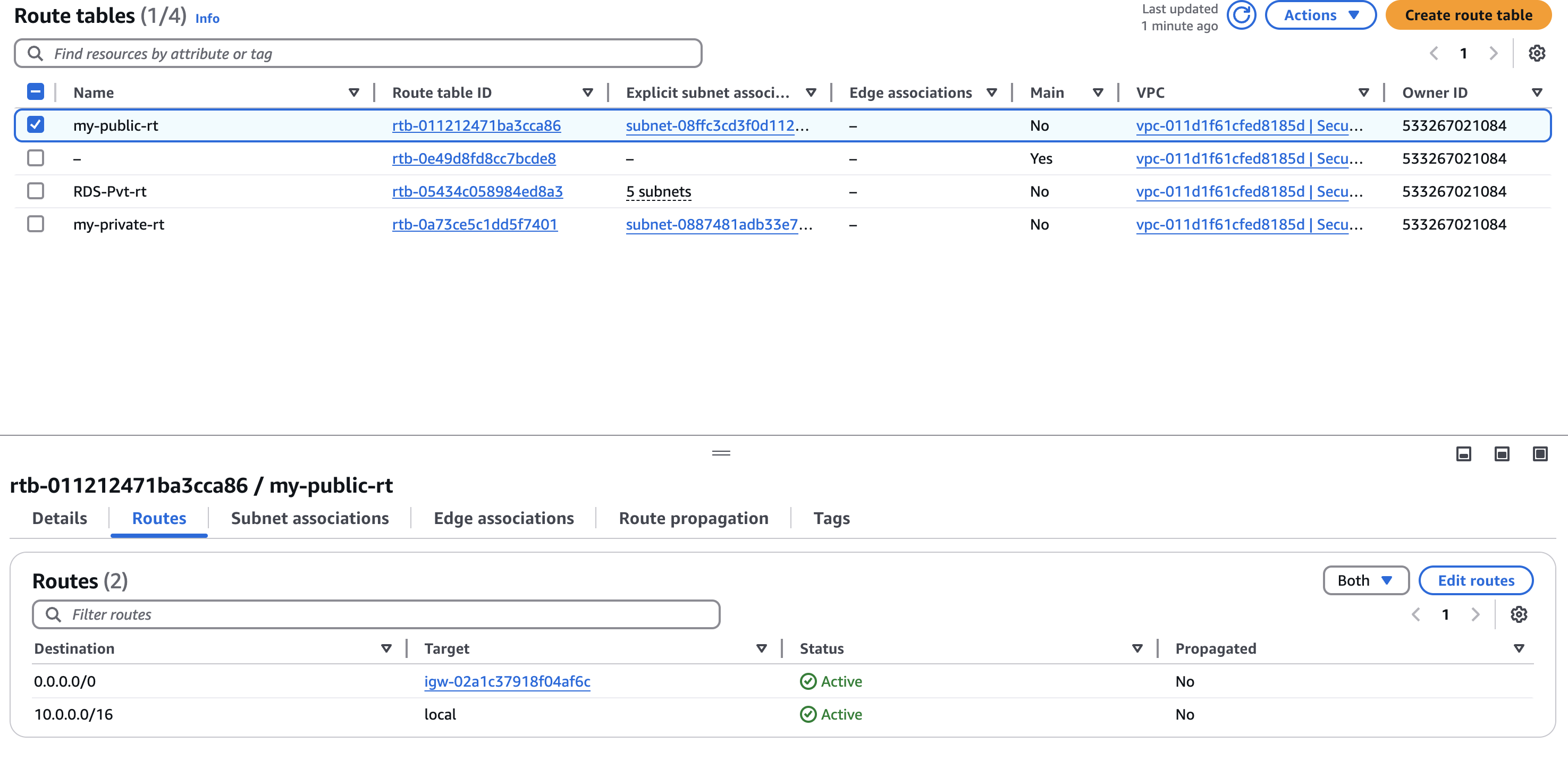Screen dimensions: 1568x760
Task: Click the search magnifier in Filter routes
Action: click(x=54, y=614)
